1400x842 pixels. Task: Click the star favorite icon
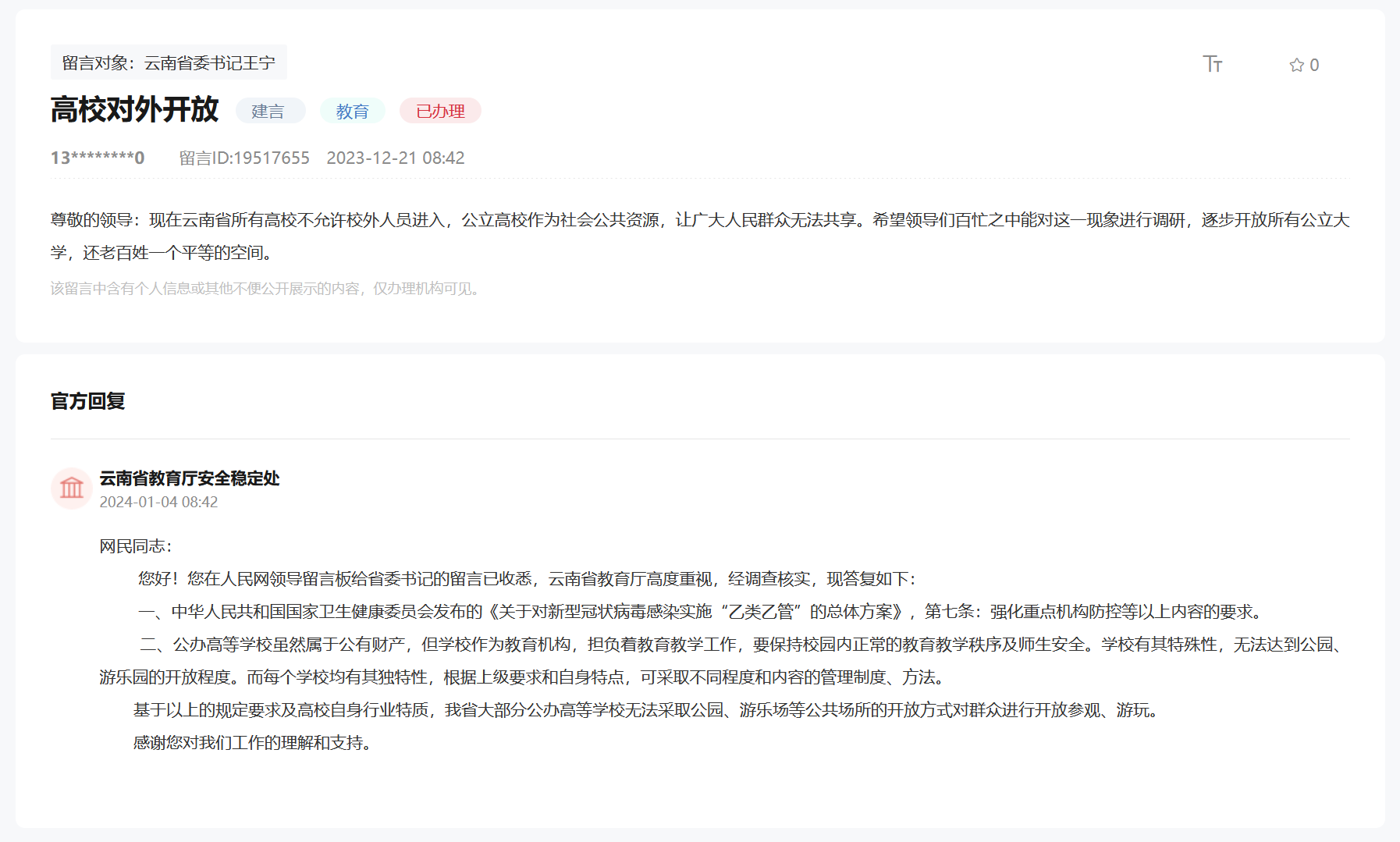pos(1297,65)
